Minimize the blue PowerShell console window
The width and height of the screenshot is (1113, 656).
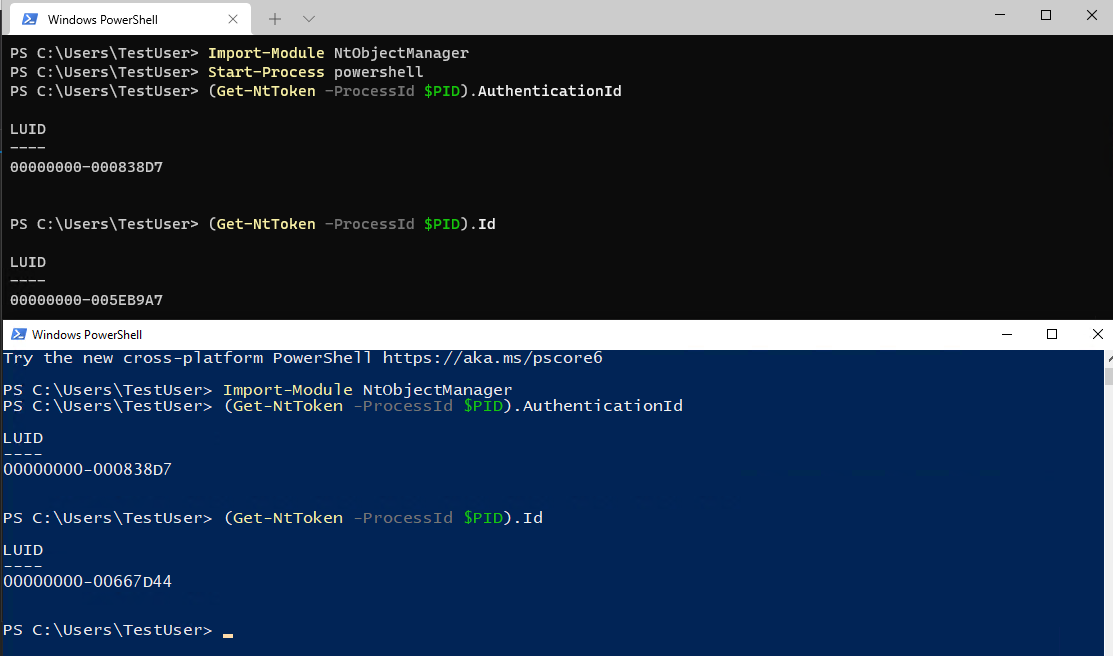pos(1007,334)
